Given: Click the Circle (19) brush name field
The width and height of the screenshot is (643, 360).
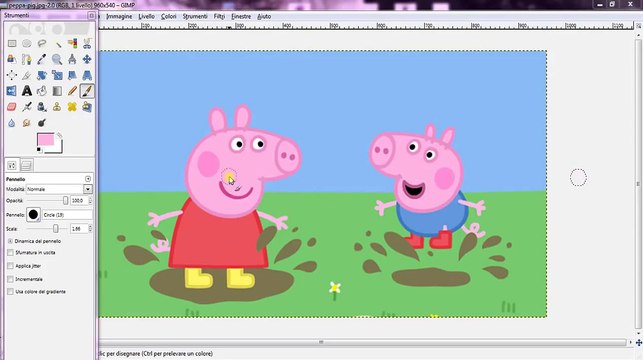Looking at the screenshot, I should [x=67, y=215].
